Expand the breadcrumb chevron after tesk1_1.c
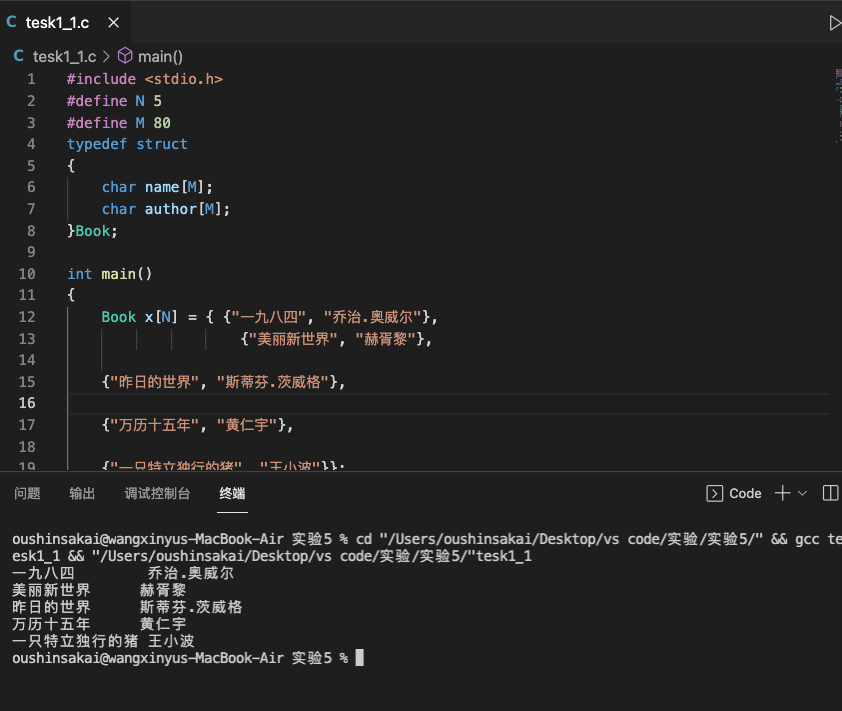This screenshot has height=711, width=842. coord(106,57)
